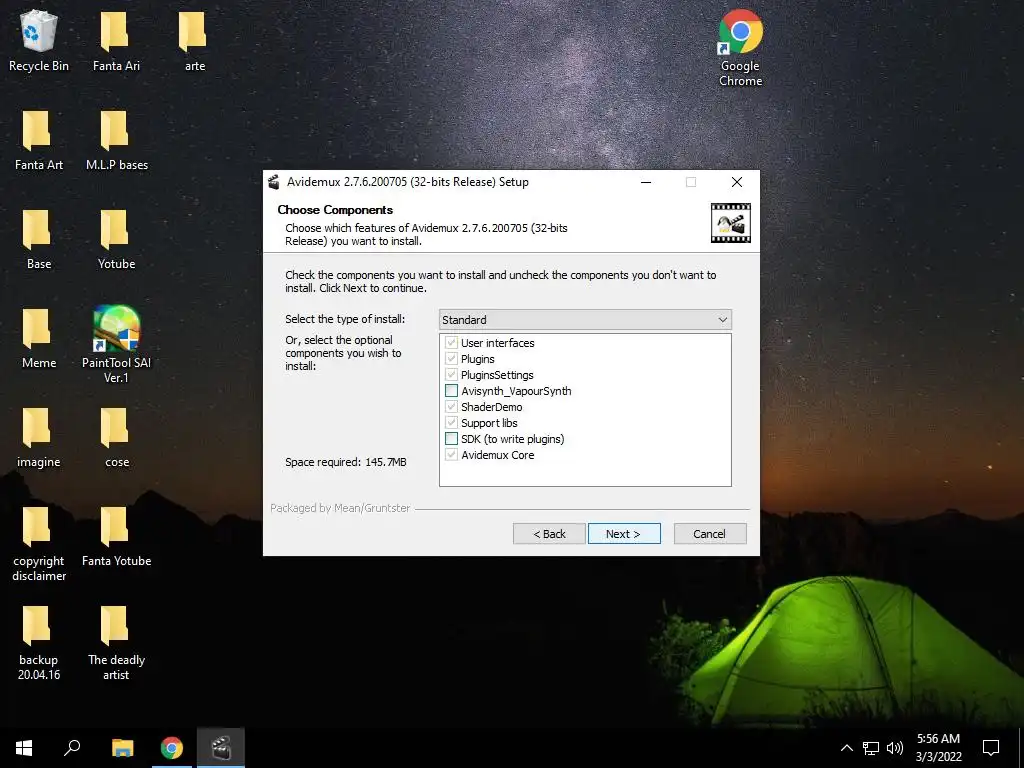Select the arte folder on desktop
The width and height of the screenshot is (1024, 768).
pyautogui.click(x=194, y=42)
